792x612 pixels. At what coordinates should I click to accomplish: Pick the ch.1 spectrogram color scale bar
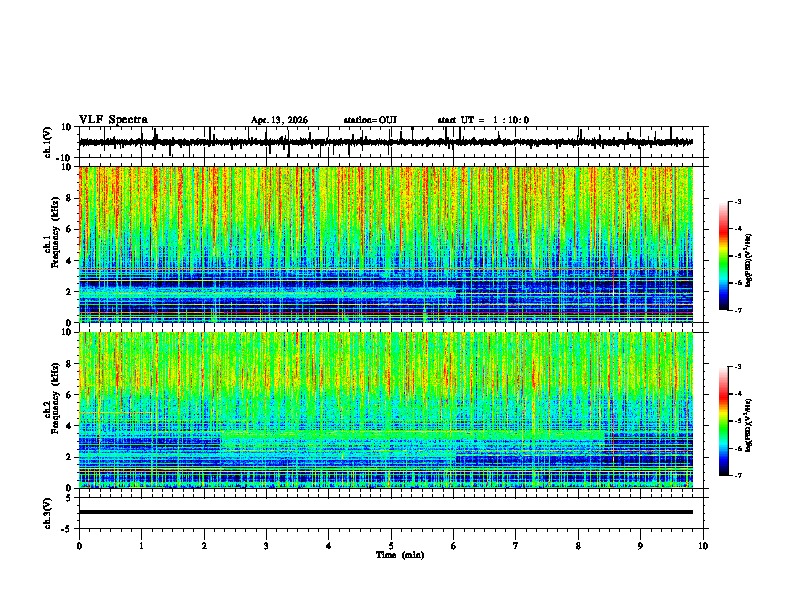click(723, 256)
